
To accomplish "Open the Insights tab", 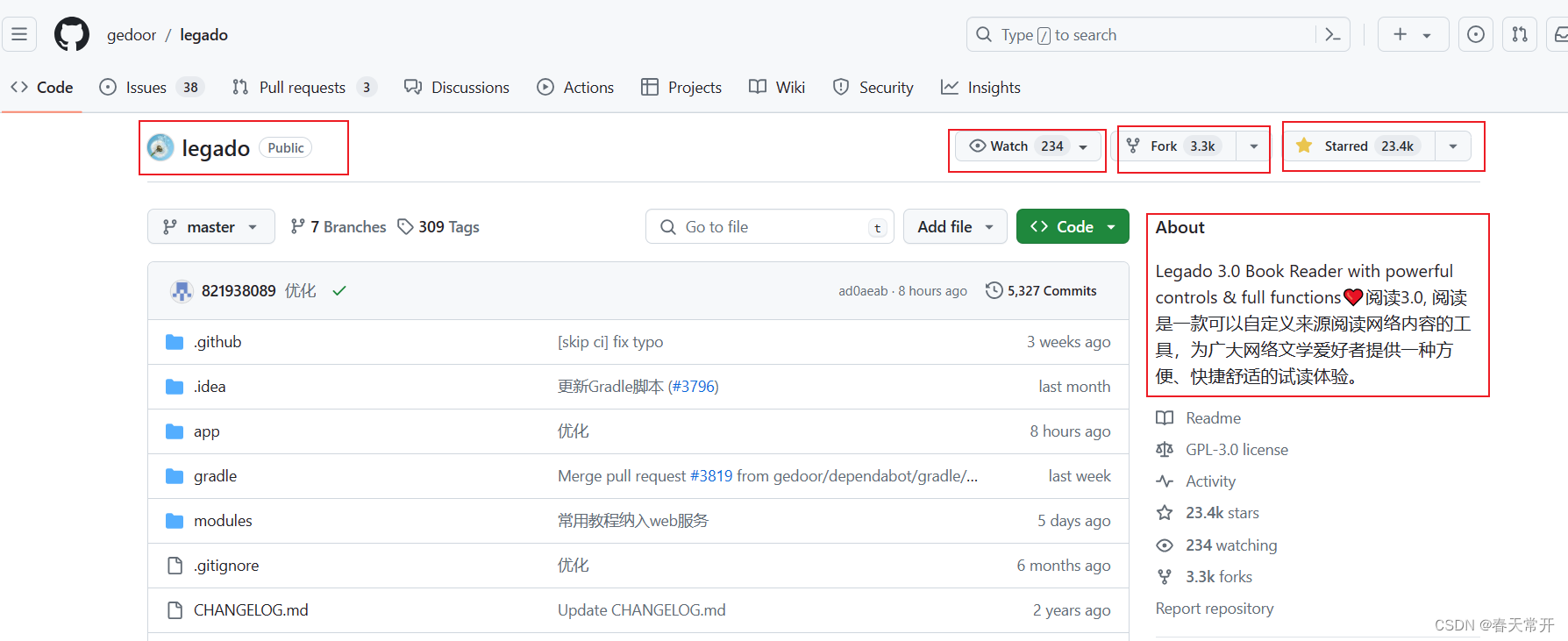I will [980, 88].
